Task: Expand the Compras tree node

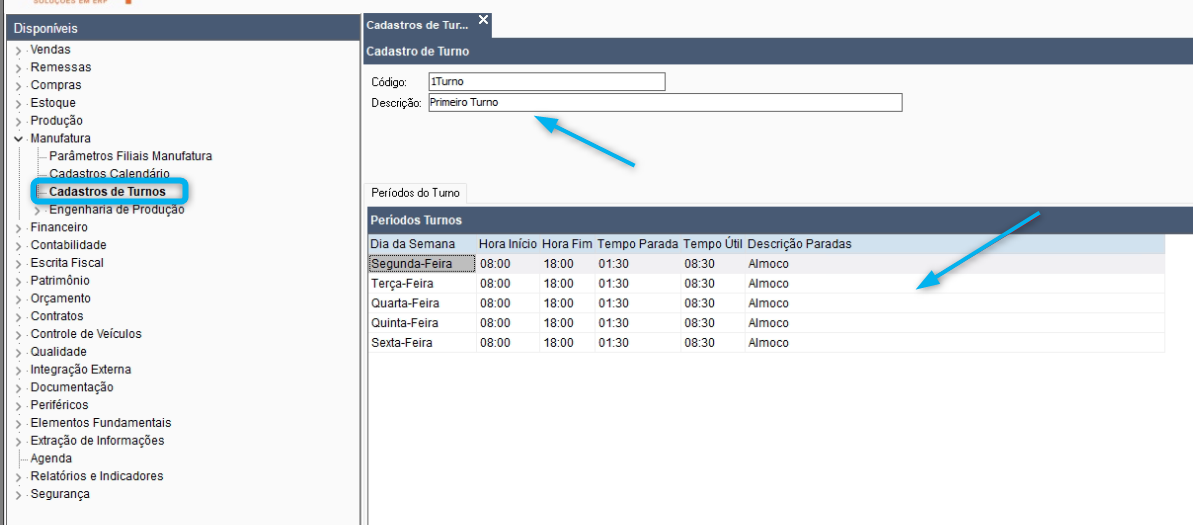Action: point(18,86)
